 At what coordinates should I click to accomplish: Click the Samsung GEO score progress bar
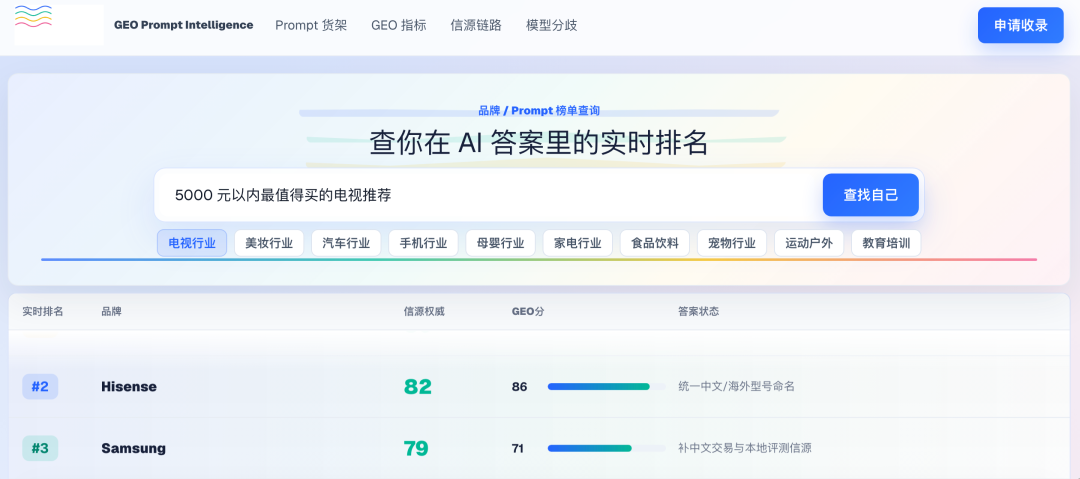[x=606, y=449]
